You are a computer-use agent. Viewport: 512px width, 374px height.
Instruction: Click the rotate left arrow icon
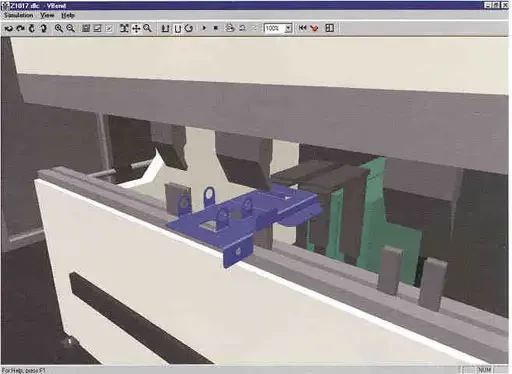click(x=9, y=29)
